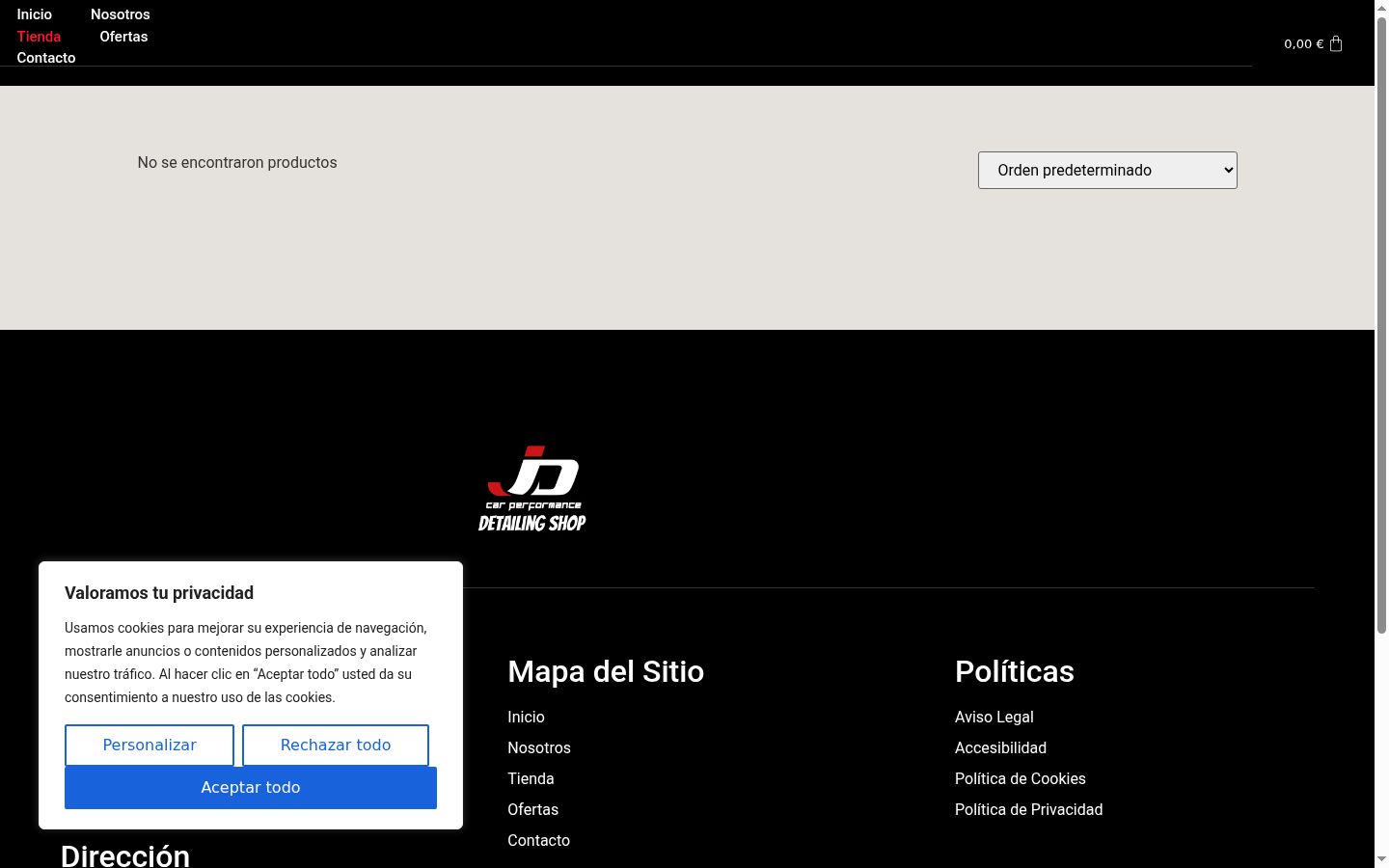Screen dimensions: 1389x868
Task: Click the "No se encontraron productos" message
Action: coord(237,162)
